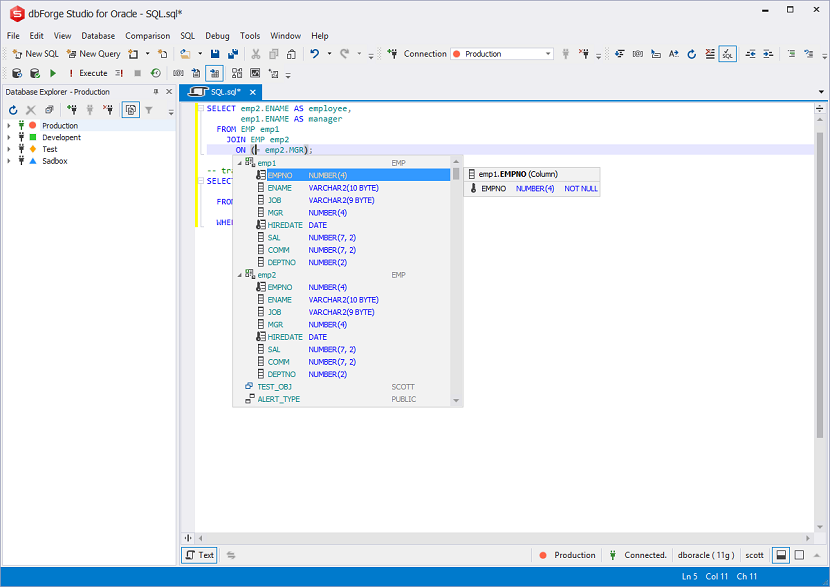
Task: Click the suggestion list scroll down arrow
Action: (456, 401)
